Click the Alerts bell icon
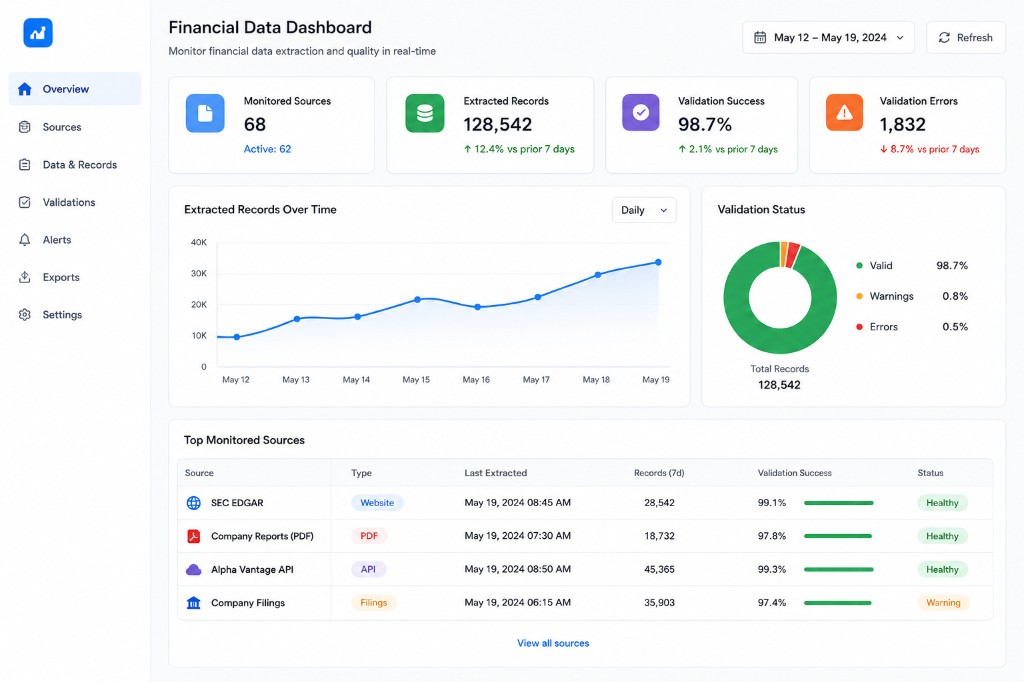This screenshot has height=682, width=1024. tap(25, 240)
